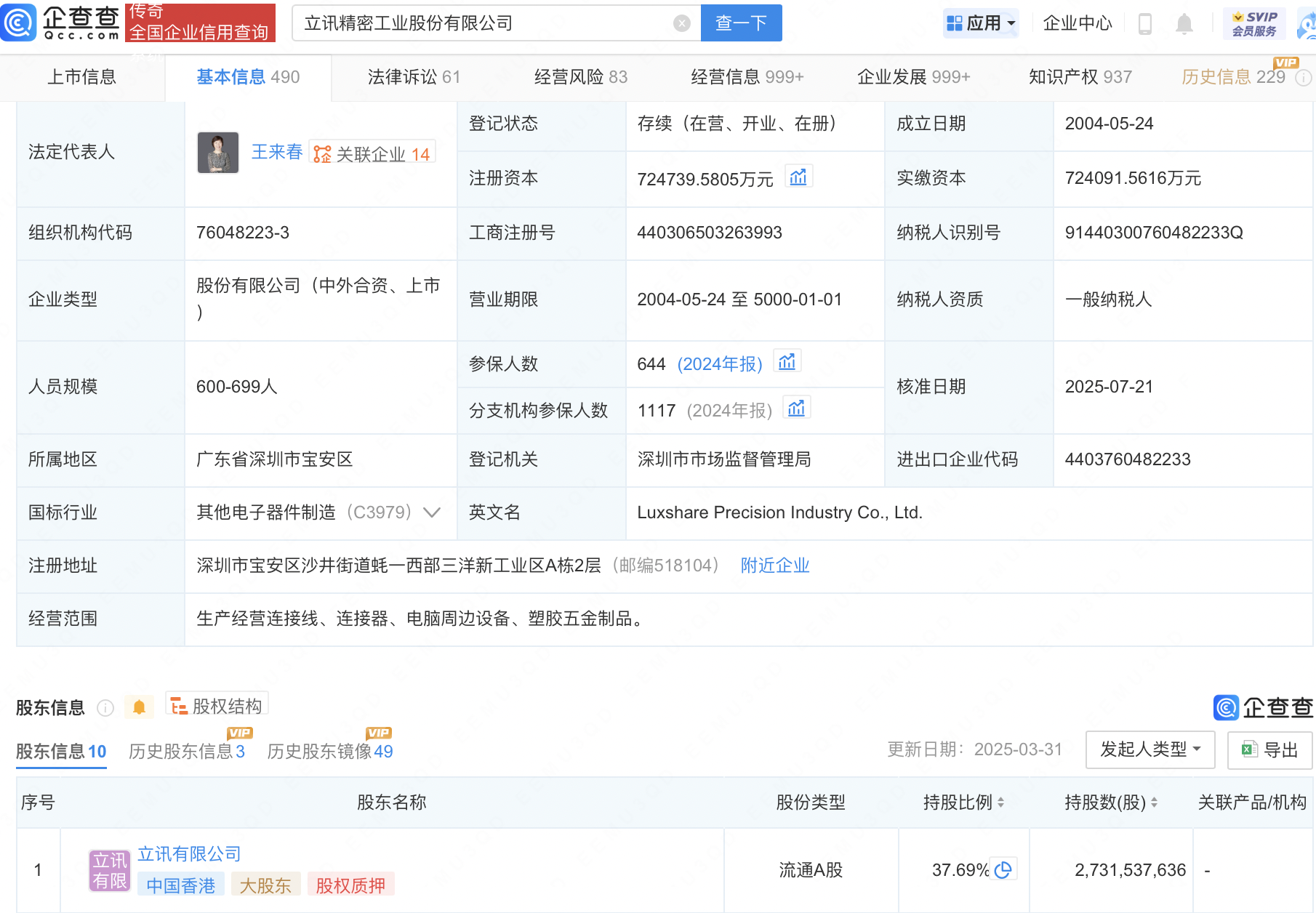The image size is (1316, 913).
Task: Click the 广东省深圳市宝安区 region cell
Action: 321,459
